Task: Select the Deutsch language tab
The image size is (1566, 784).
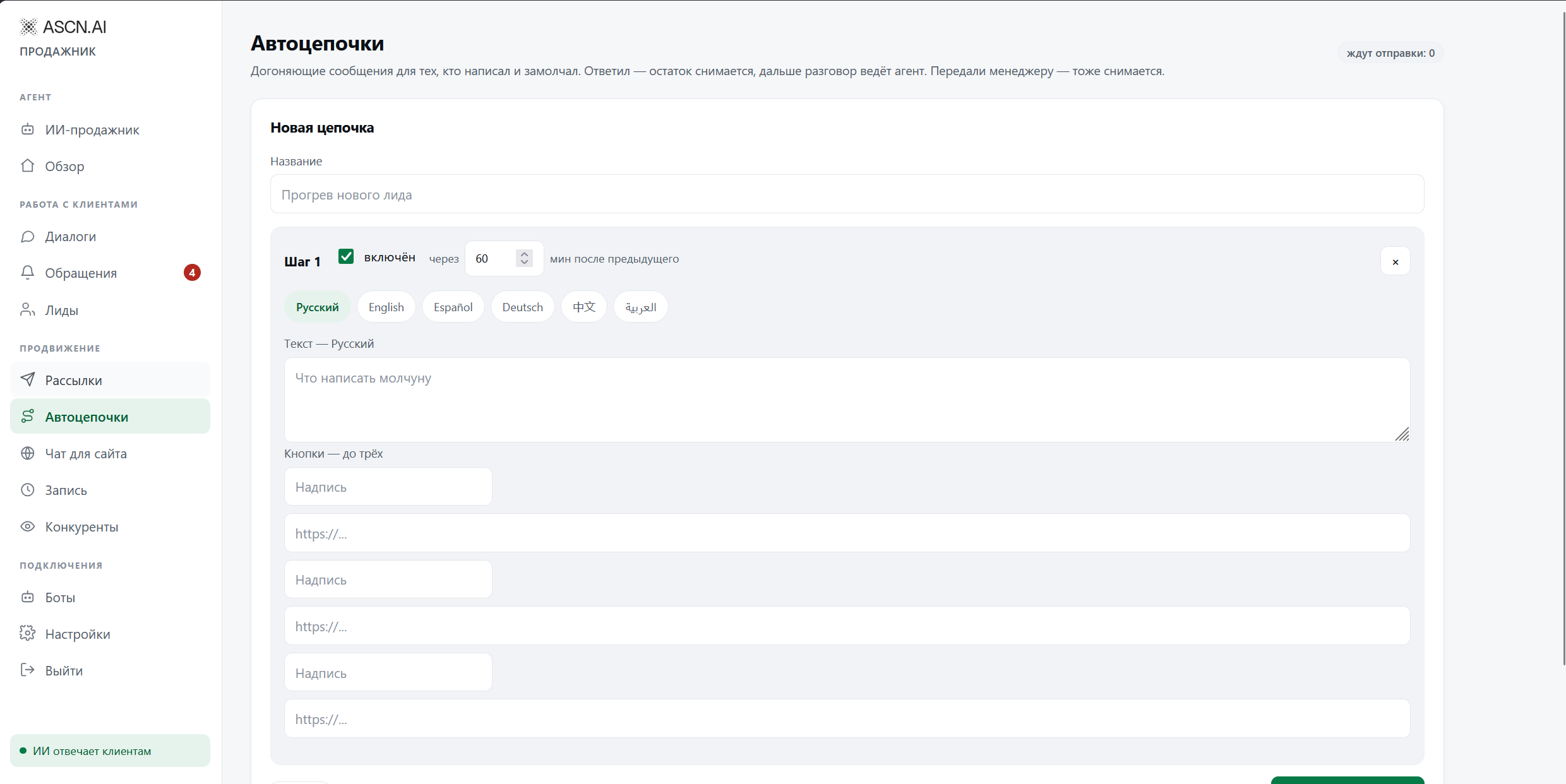Action: click(x=523, y=307)
